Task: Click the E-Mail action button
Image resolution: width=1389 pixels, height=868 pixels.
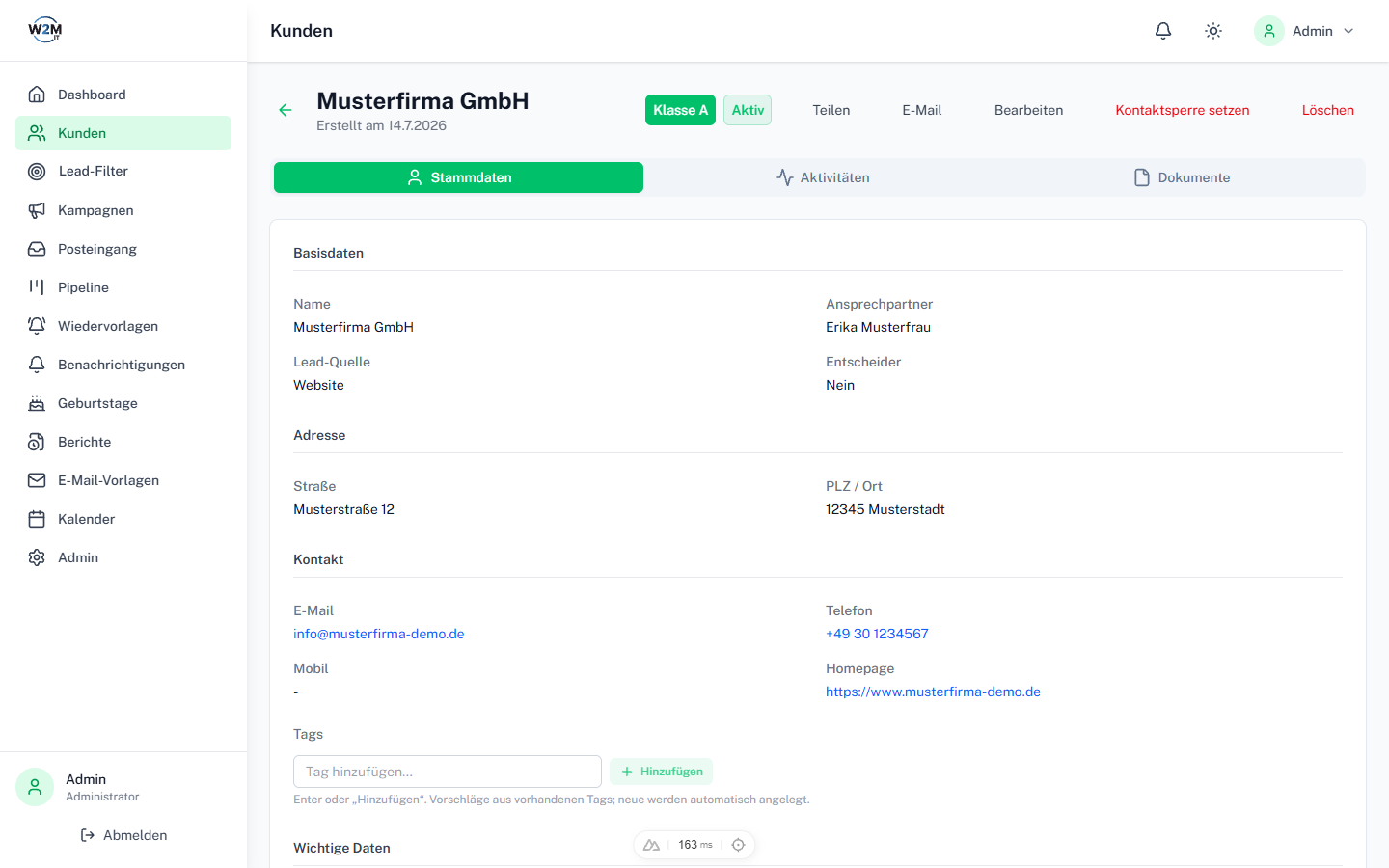Action: [922, 110]
